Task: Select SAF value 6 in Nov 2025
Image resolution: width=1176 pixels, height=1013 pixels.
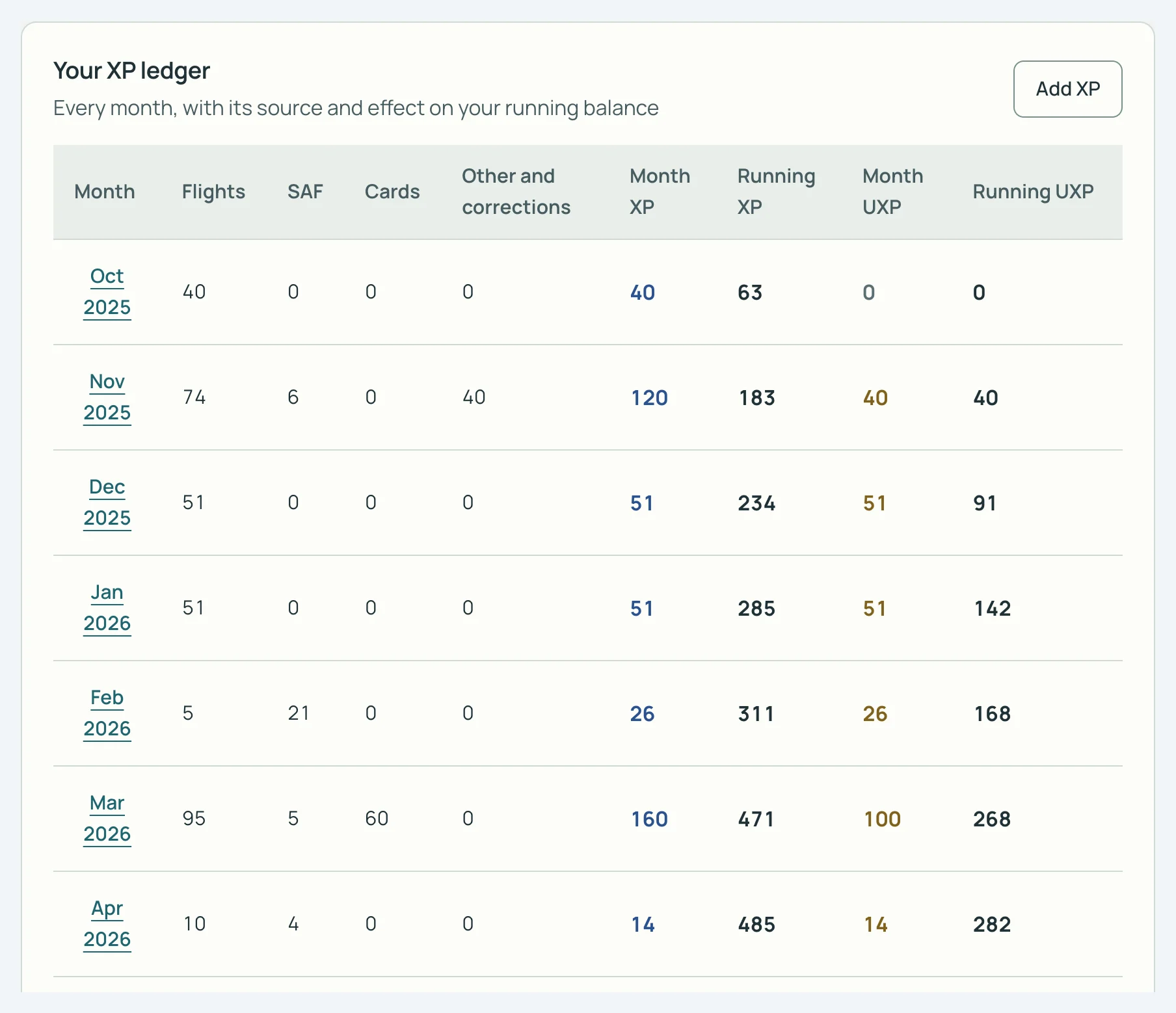Action: point(293,397)
